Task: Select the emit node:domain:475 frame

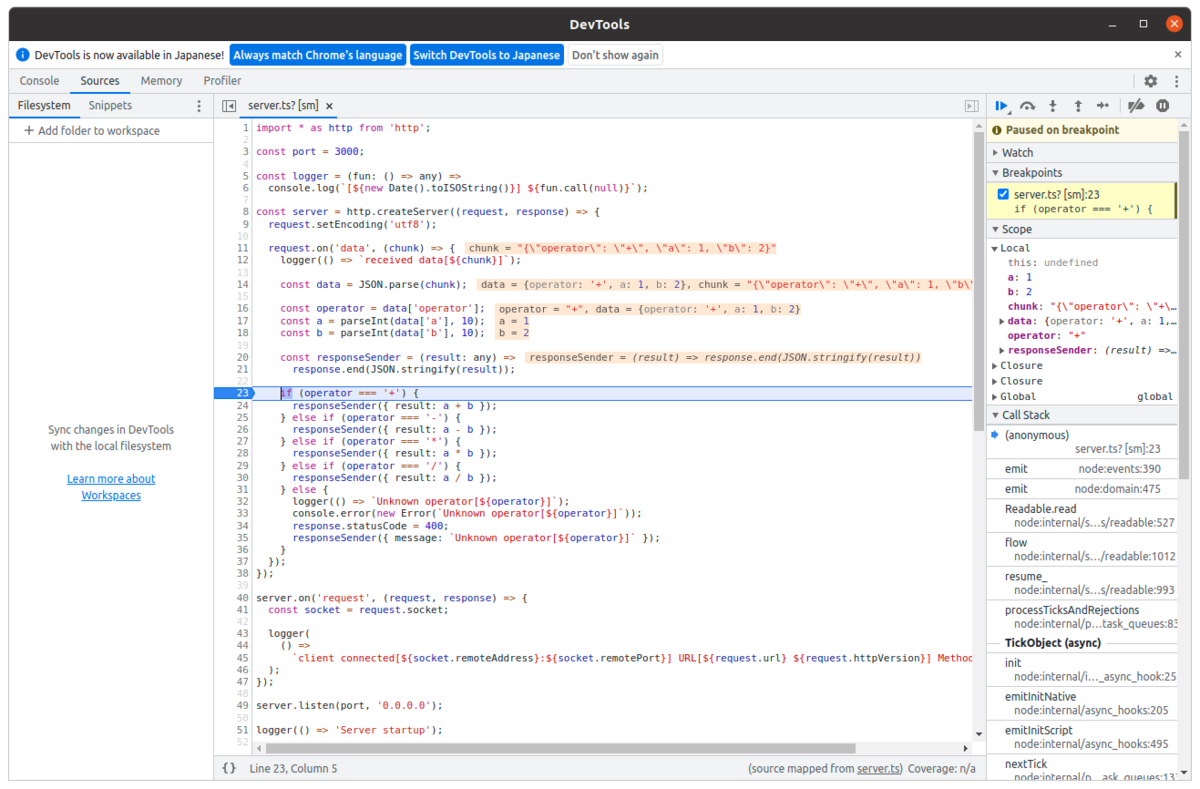Action: click(1082, 489)
